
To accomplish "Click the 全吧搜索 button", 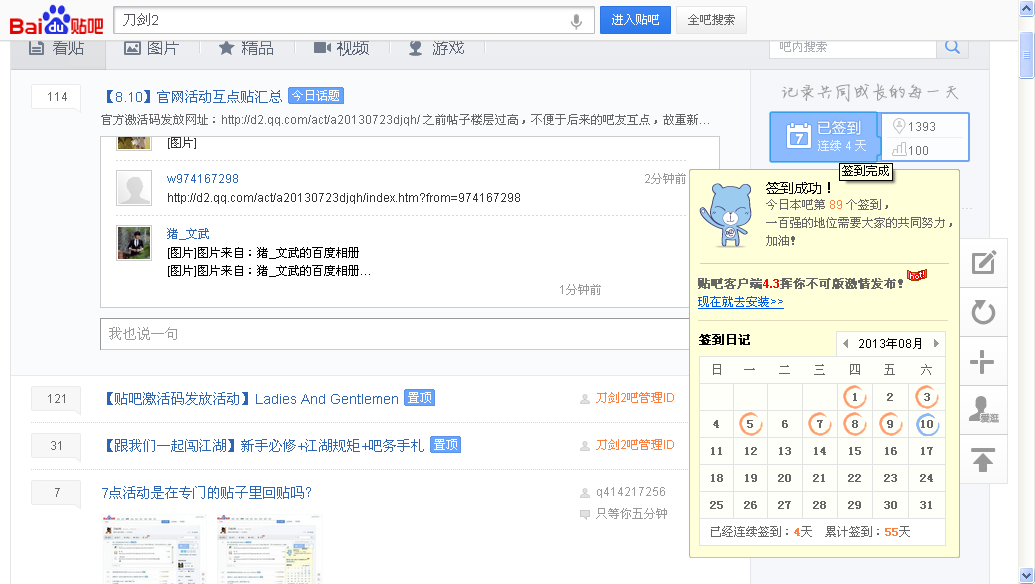I will 711,20.
